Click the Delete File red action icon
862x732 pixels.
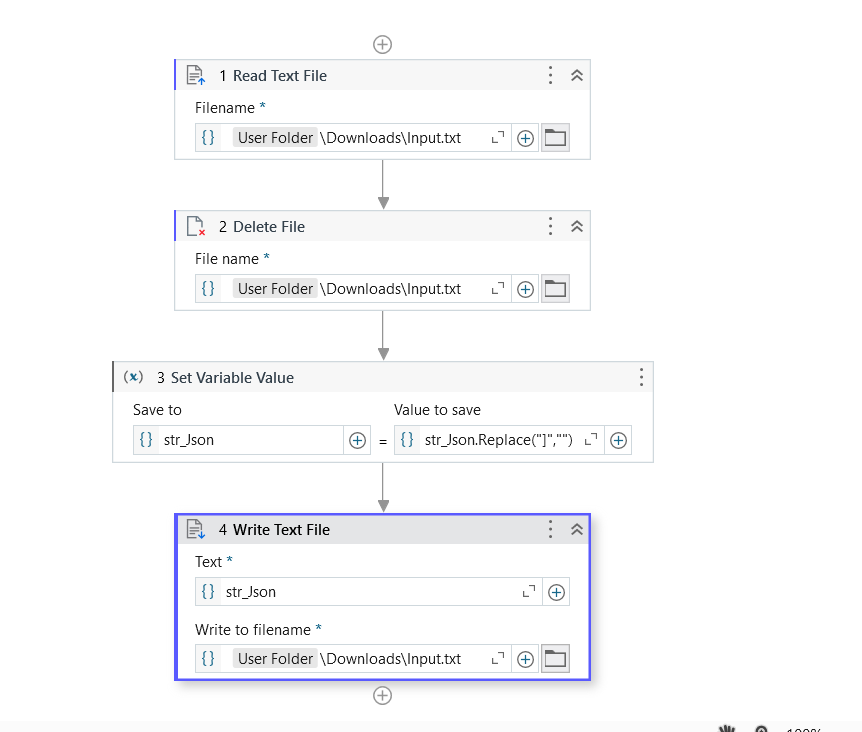[x=197, y=226]
